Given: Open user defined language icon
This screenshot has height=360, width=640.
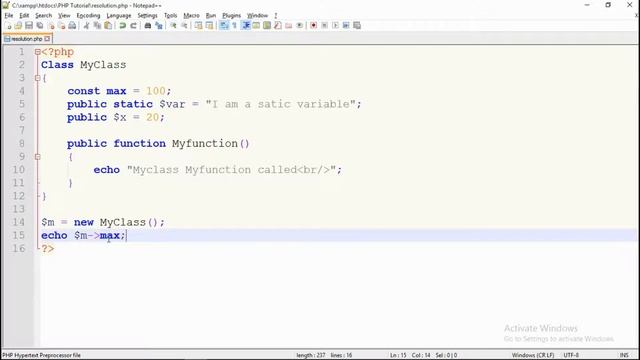Looking at the screenshot, I should tap(256, 25).
